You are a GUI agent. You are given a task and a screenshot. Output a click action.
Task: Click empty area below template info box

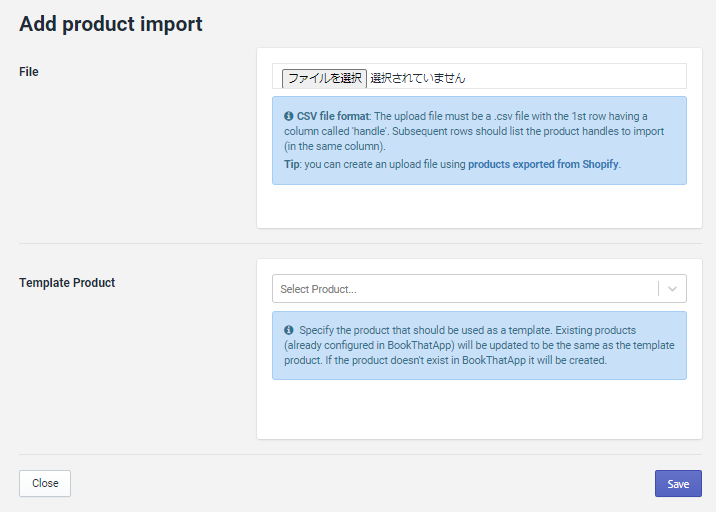(x=479, y=409)
